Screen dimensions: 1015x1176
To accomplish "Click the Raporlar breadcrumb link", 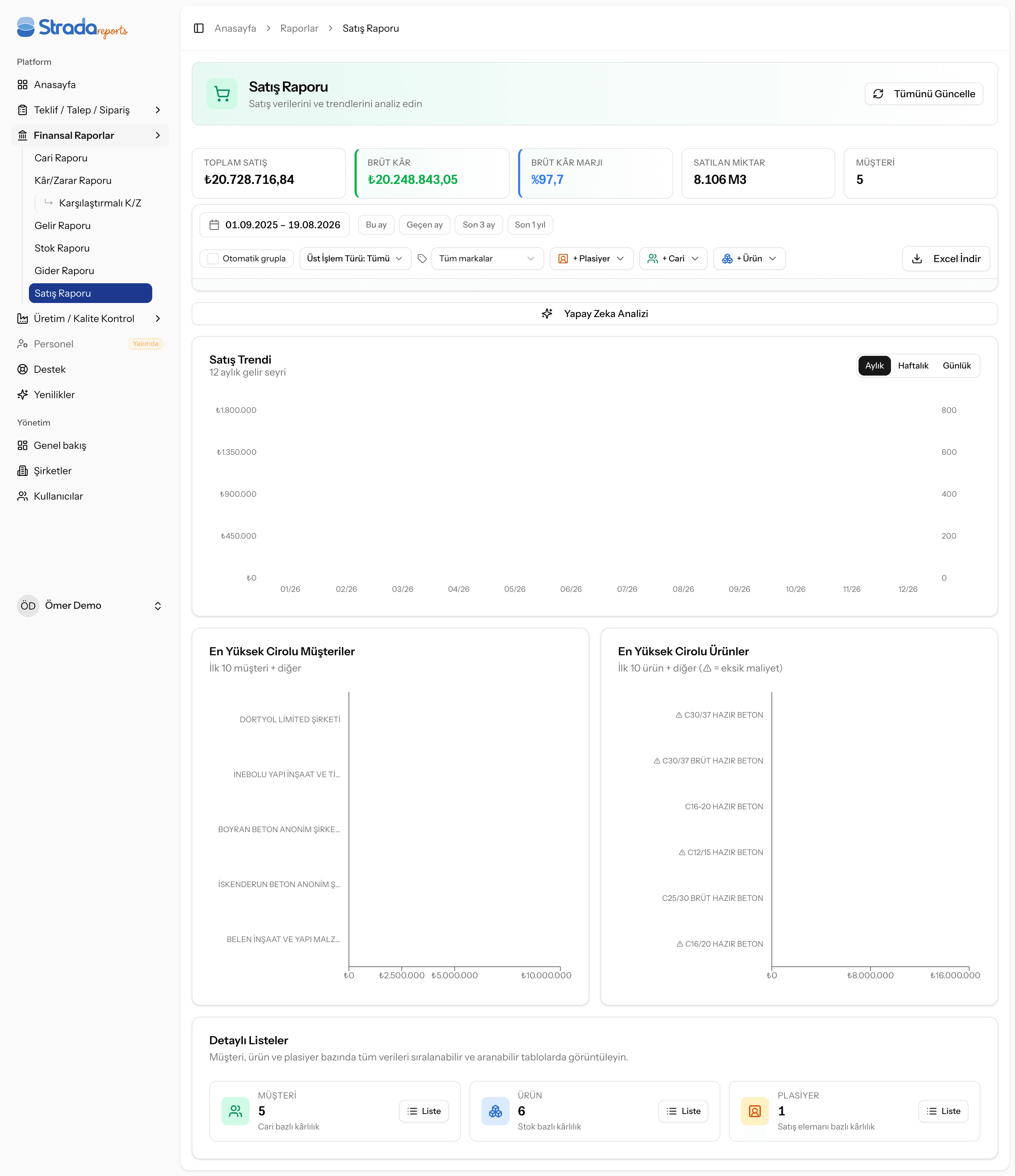I will coord(299,29).
